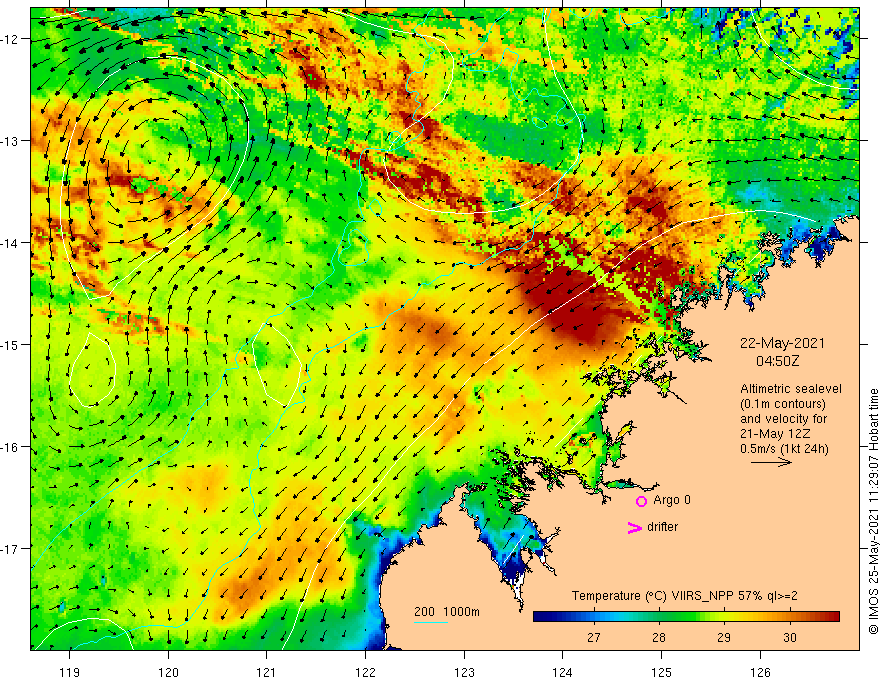Viewport: 880px width, 680px height.
Task: Click the color bar value 27
Action: tap(593, 637)
